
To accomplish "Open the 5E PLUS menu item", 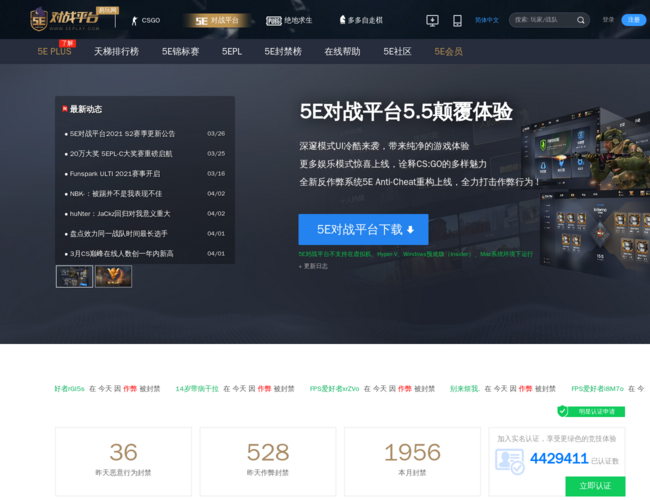I will (x=54, y=51).
